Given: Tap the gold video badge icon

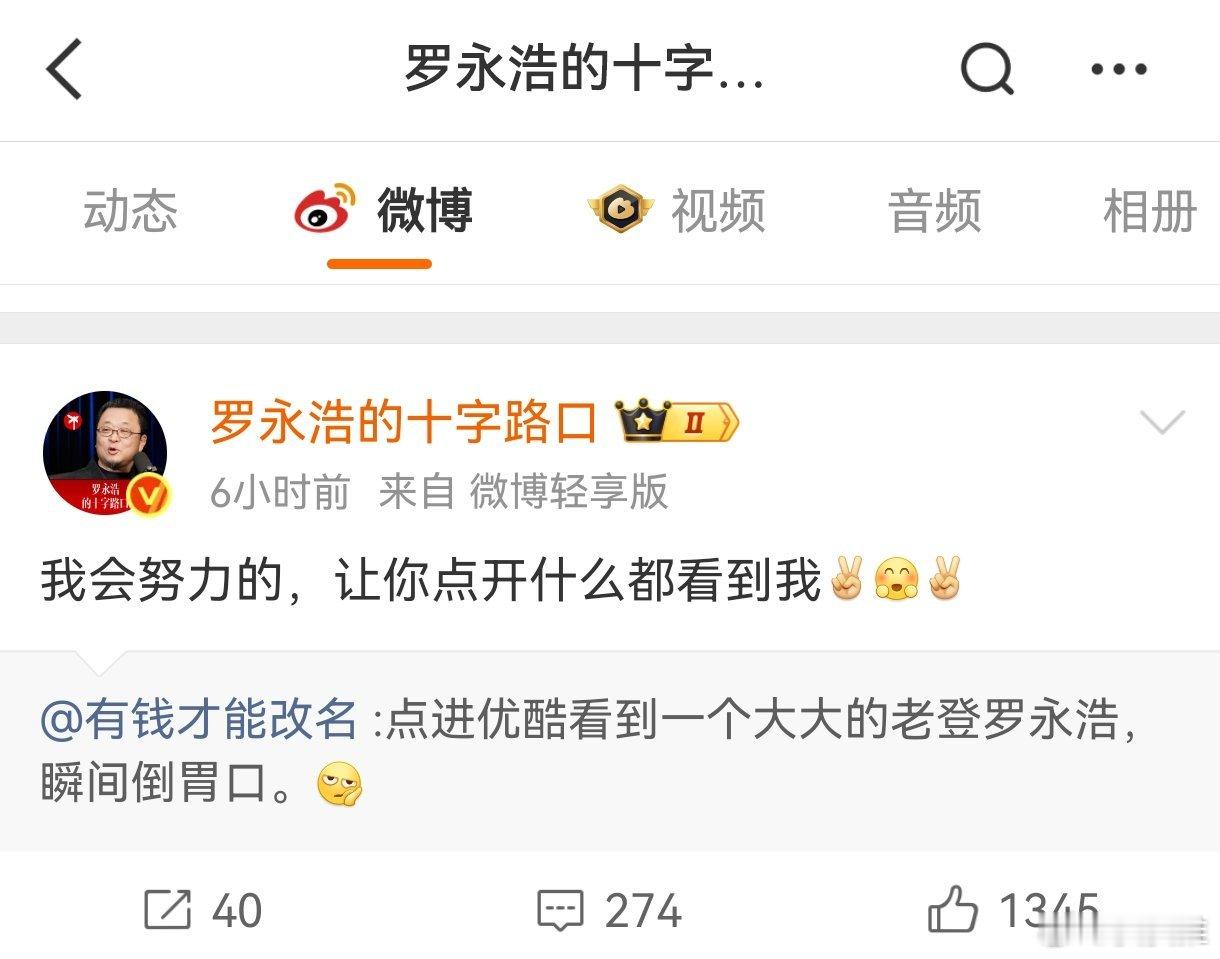Looking at the screenshot, I should (621, 209).
